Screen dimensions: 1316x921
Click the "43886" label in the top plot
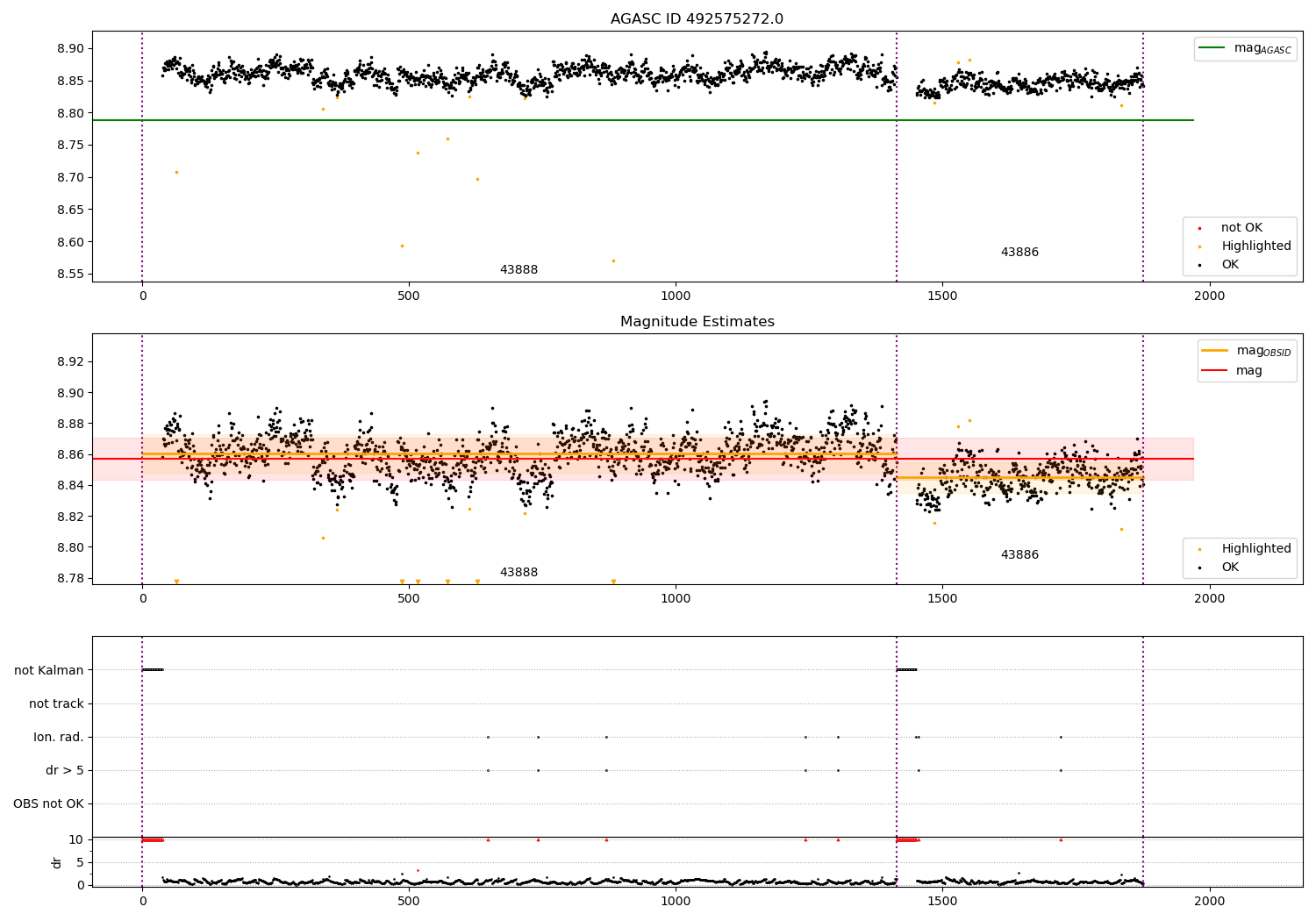click(x=1019, y=253)
